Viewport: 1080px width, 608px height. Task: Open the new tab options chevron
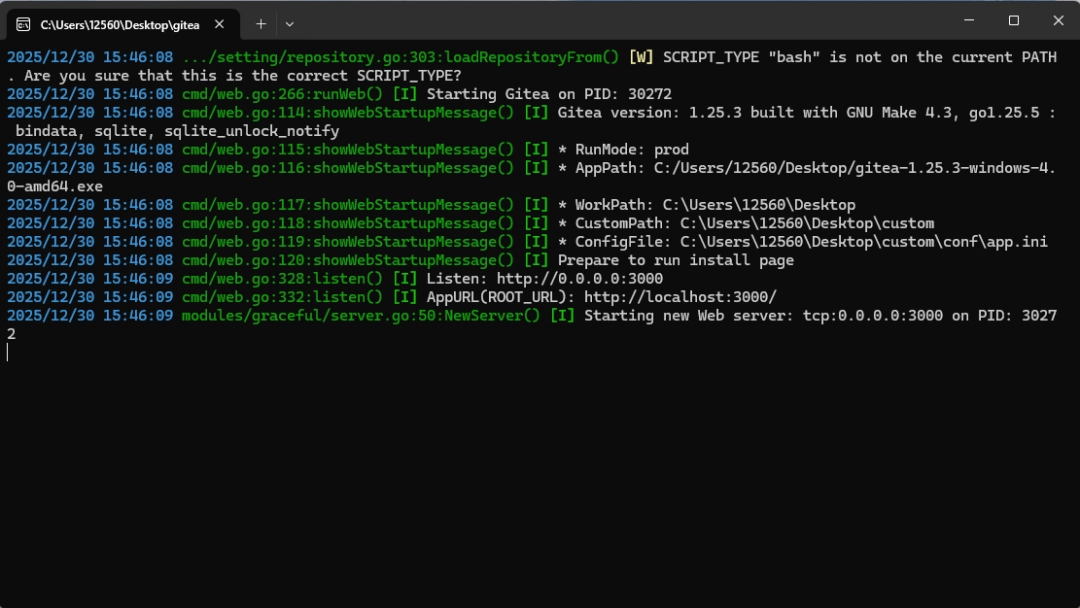[x=290, y=23]
